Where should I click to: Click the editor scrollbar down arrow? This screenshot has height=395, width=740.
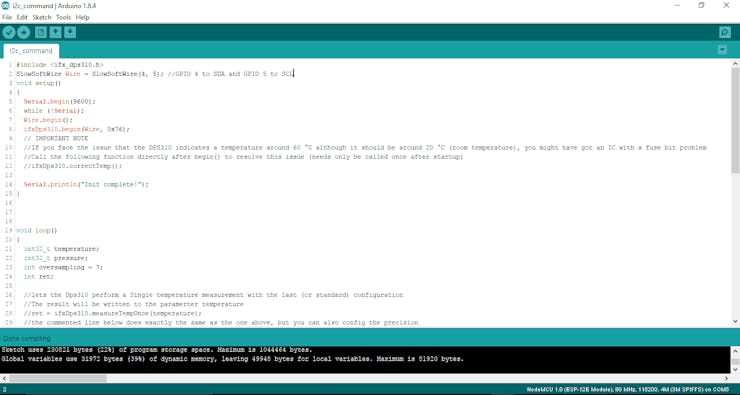pyautogui.click(x=735, y=321)
